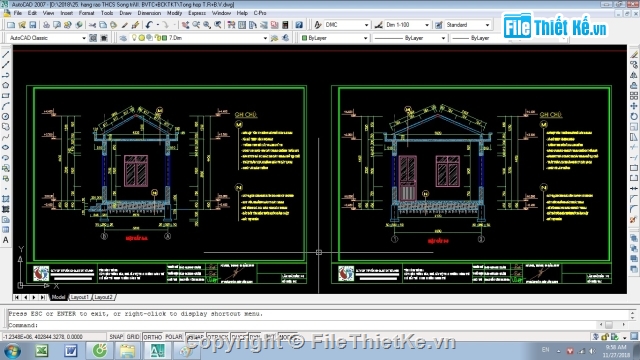The image size is (640, 360).
Task: Open the ByLayer color control dropdown
Action: point(335,38)
